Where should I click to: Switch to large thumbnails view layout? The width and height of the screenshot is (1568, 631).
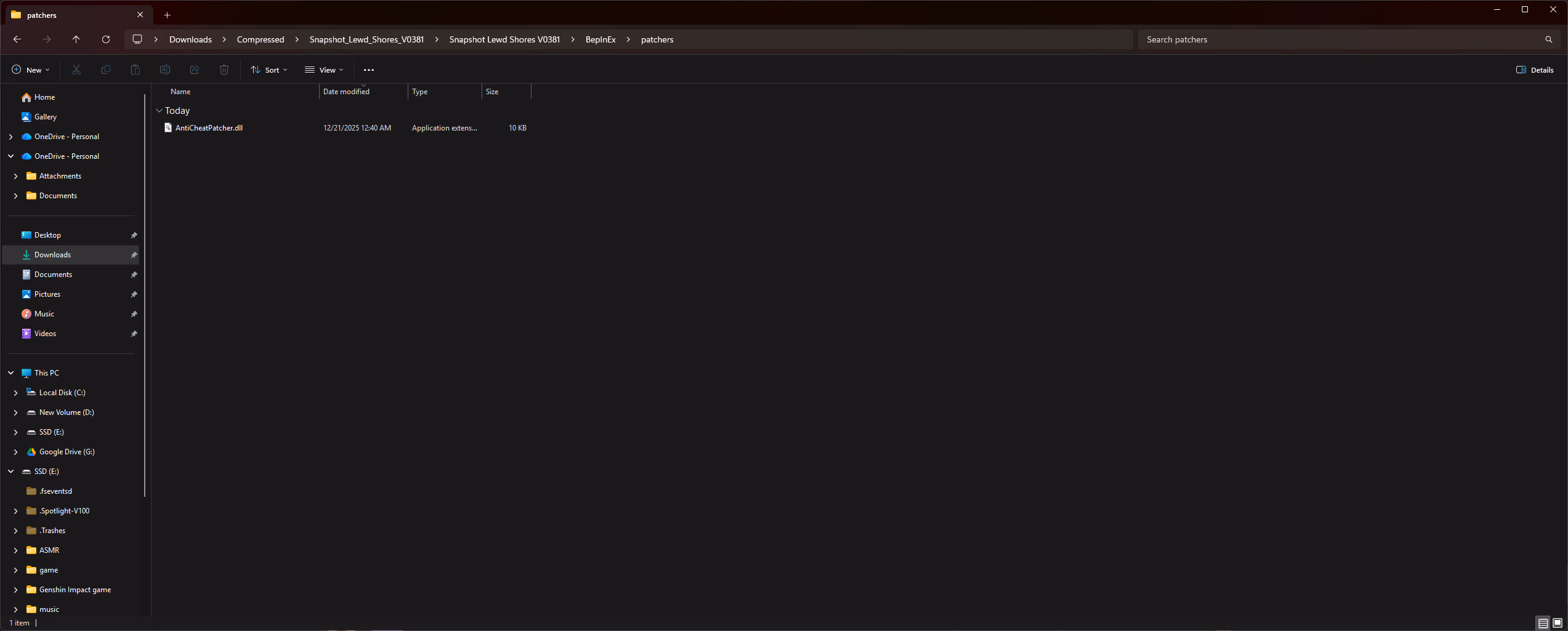coord(1557,623)
